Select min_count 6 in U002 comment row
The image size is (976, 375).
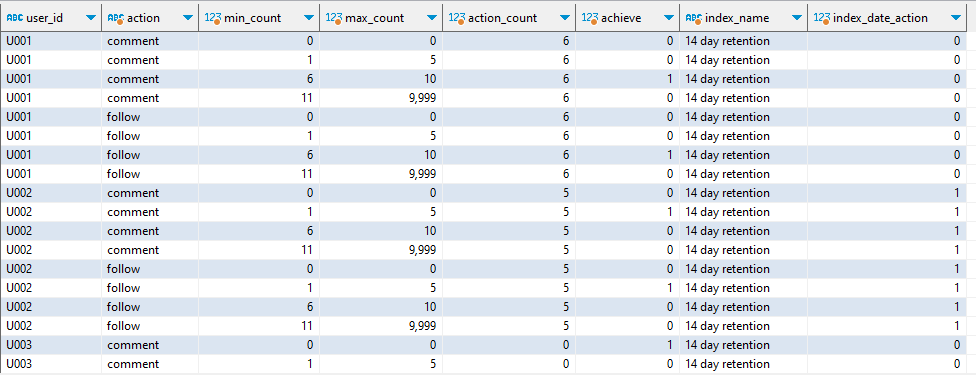309,231
